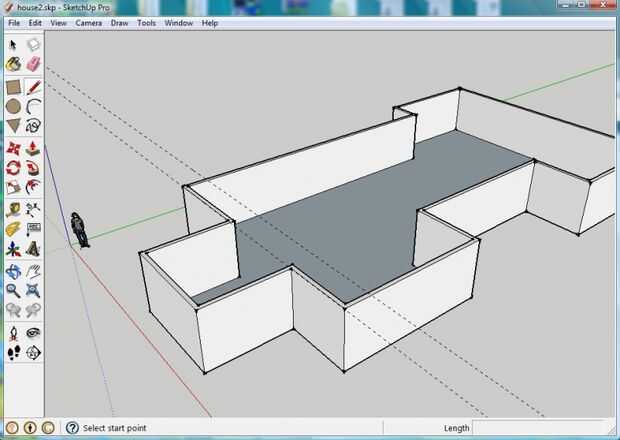Select the Move tool with red arrows

click(x=13, y=149)
